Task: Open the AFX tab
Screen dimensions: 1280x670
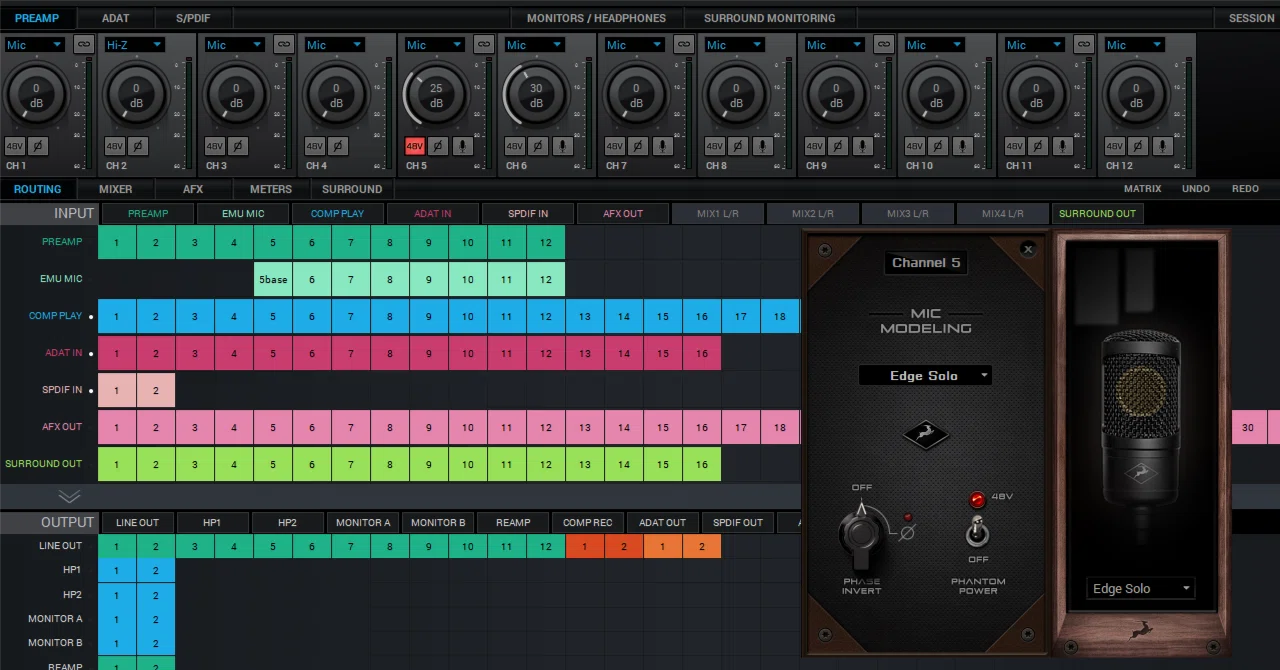Action: tap(193, 189)
